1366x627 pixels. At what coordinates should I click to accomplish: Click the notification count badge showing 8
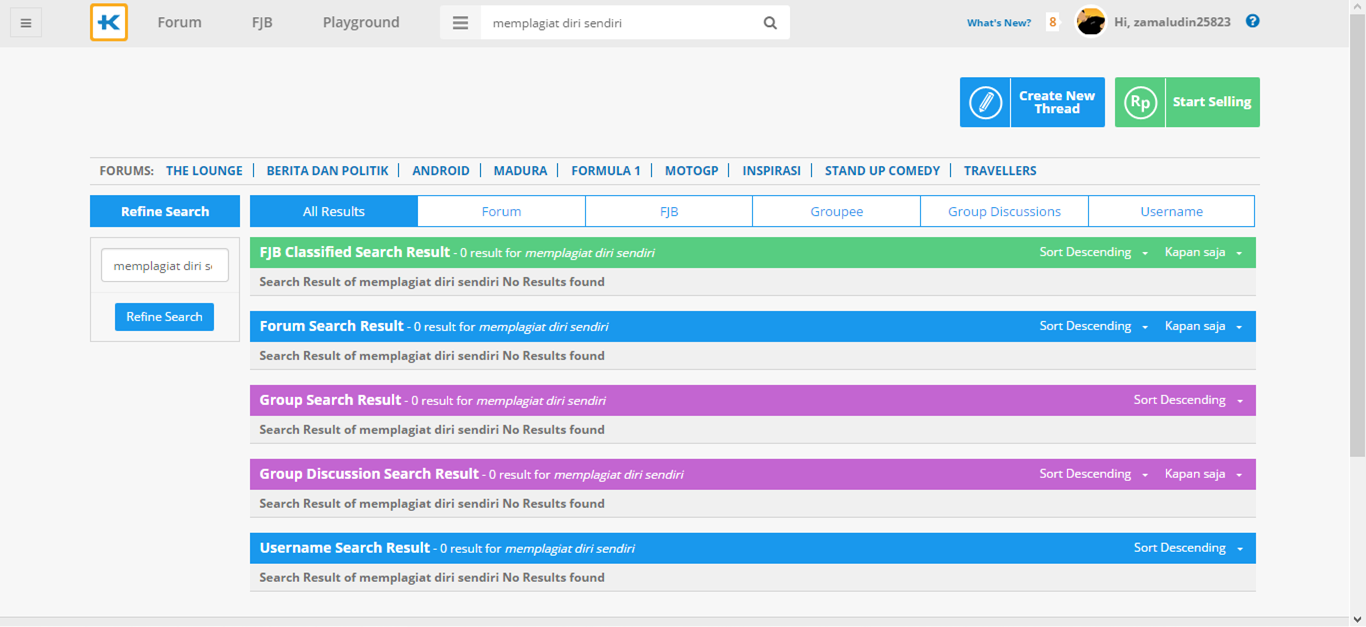pos(1051,21)
